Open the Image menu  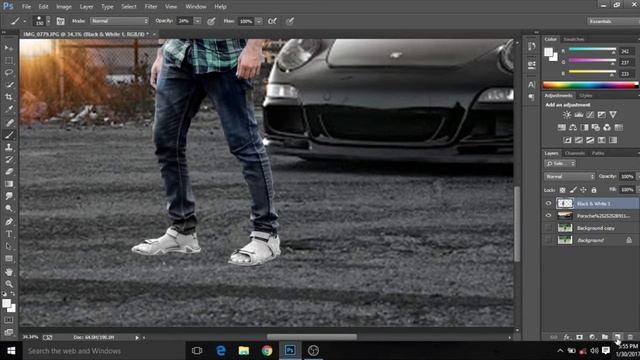(x=64, y=7)
